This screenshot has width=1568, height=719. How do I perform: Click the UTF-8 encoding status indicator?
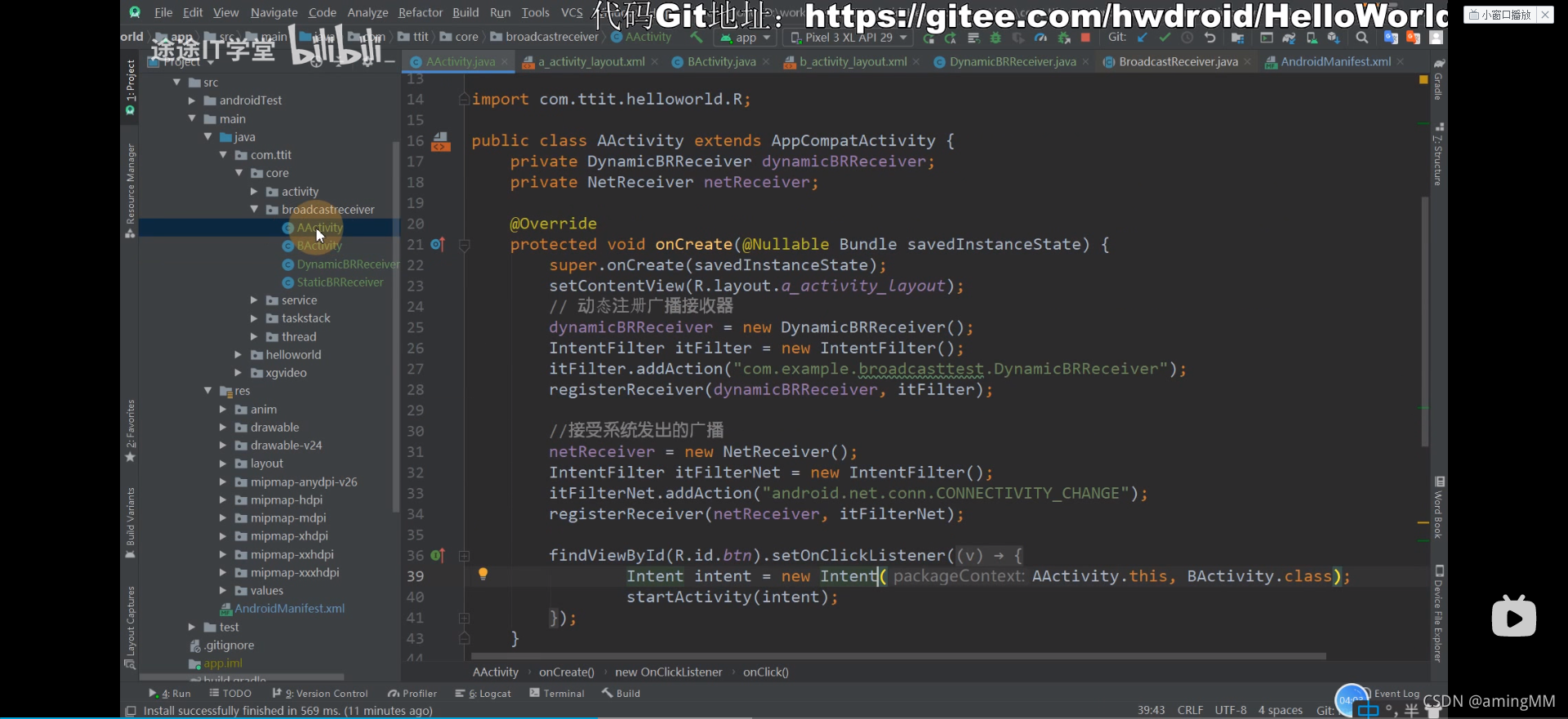(1231, 710)
